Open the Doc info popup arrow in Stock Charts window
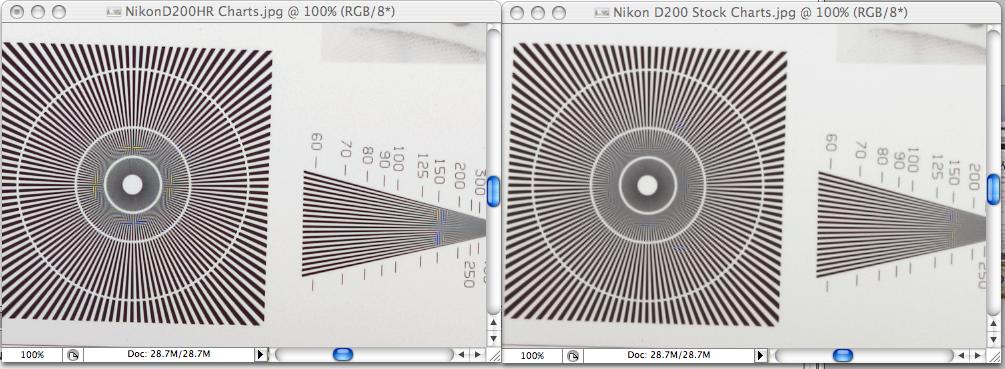 coord(761,355)
